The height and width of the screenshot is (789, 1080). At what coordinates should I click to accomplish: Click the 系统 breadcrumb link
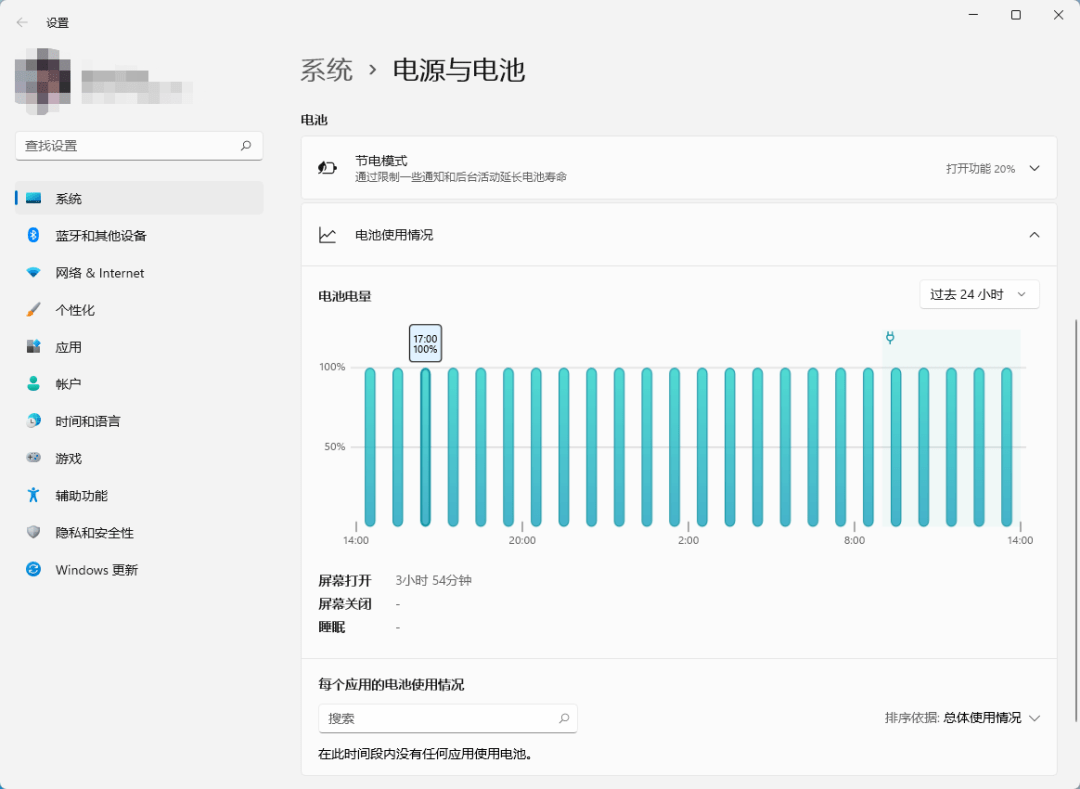327,70
